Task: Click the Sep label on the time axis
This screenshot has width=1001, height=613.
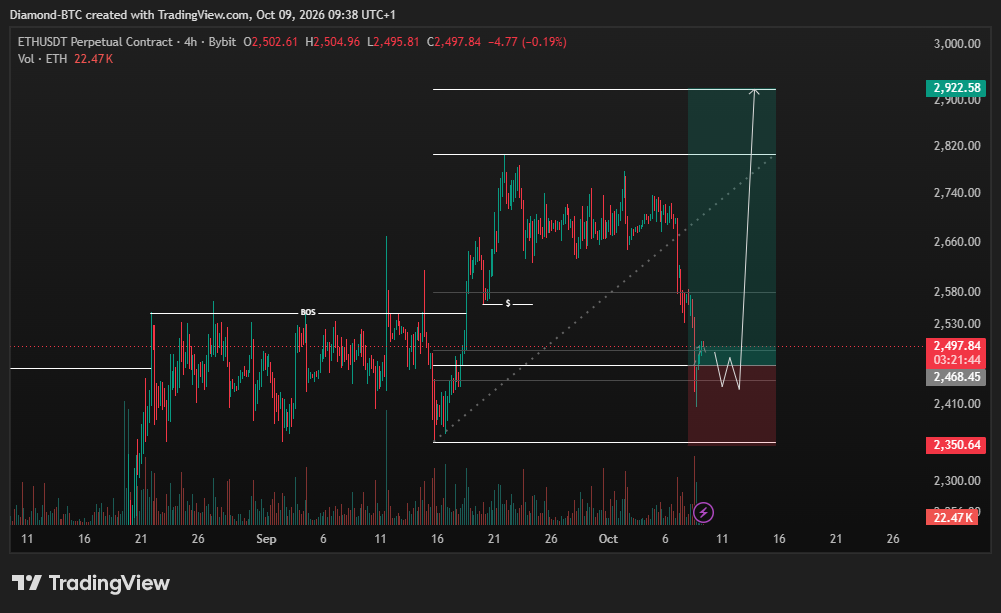Action: [266, 539]
